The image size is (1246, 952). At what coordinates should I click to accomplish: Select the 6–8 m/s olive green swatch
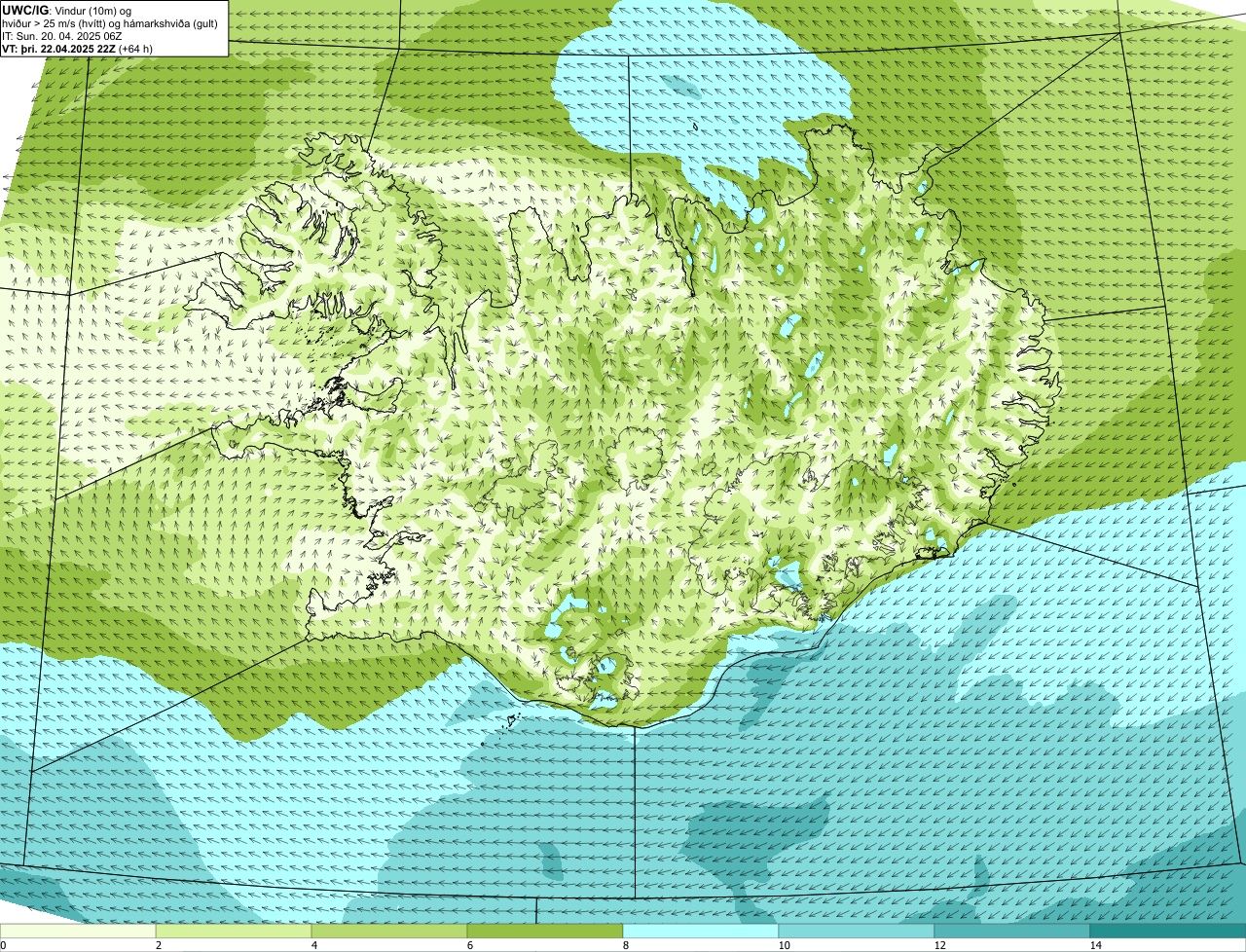coord(545,931)
